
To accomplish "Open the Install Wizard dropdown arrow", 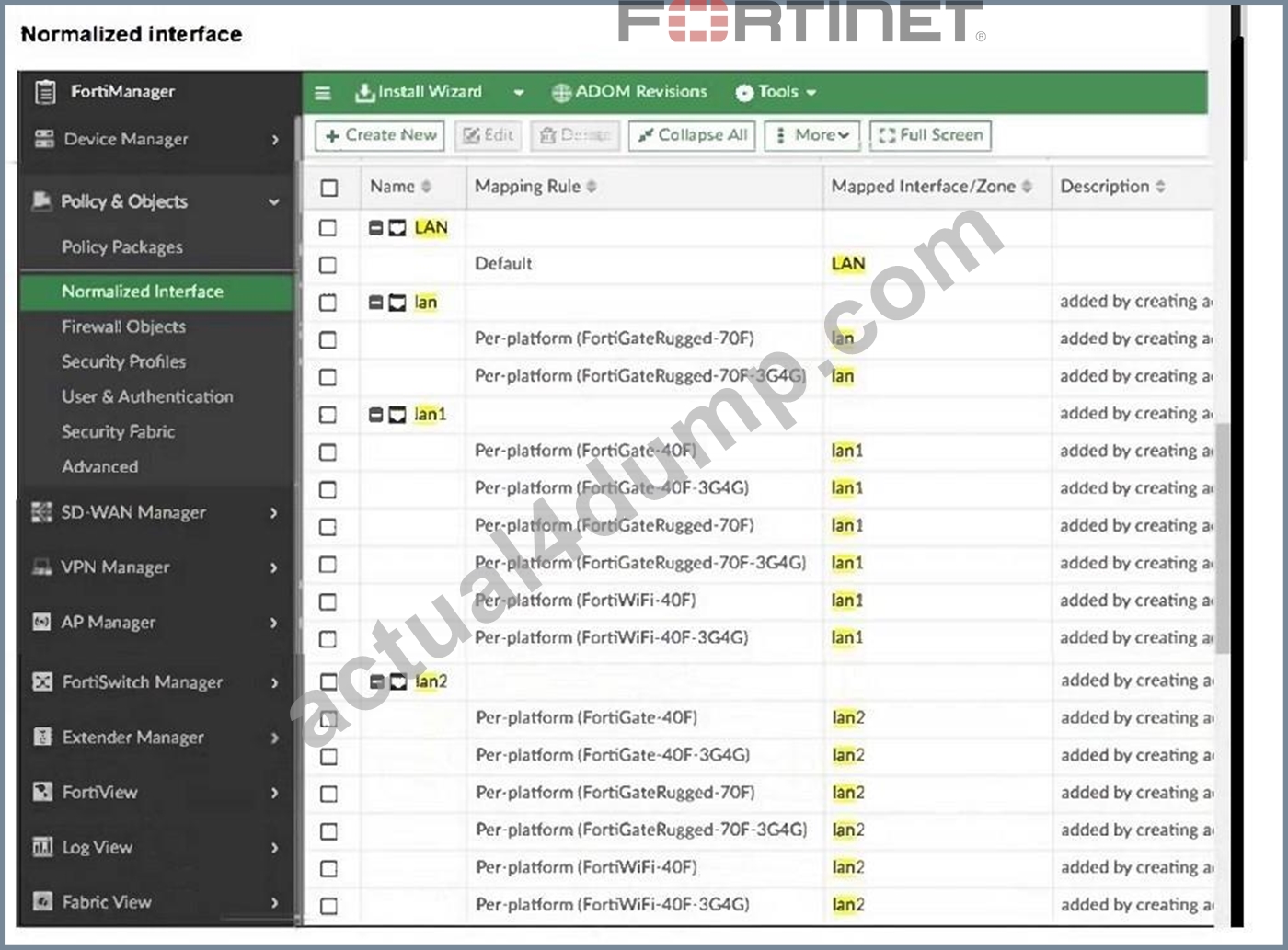I will tap(519, 93).
